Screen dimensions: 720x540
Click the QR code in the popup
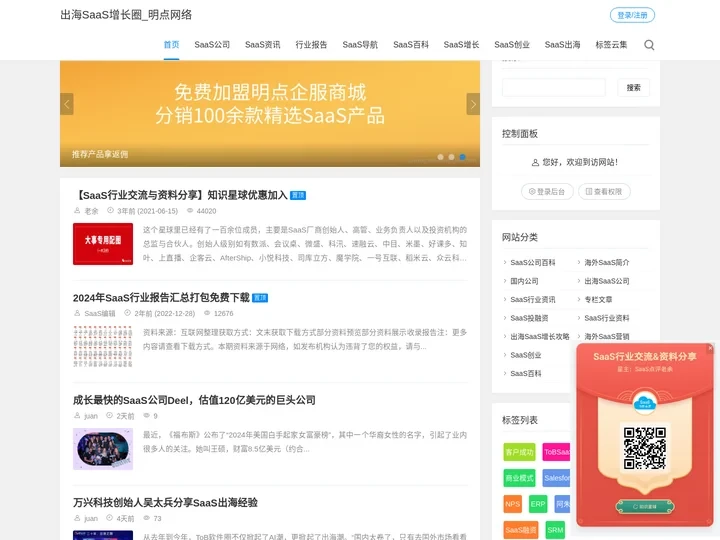644,448
